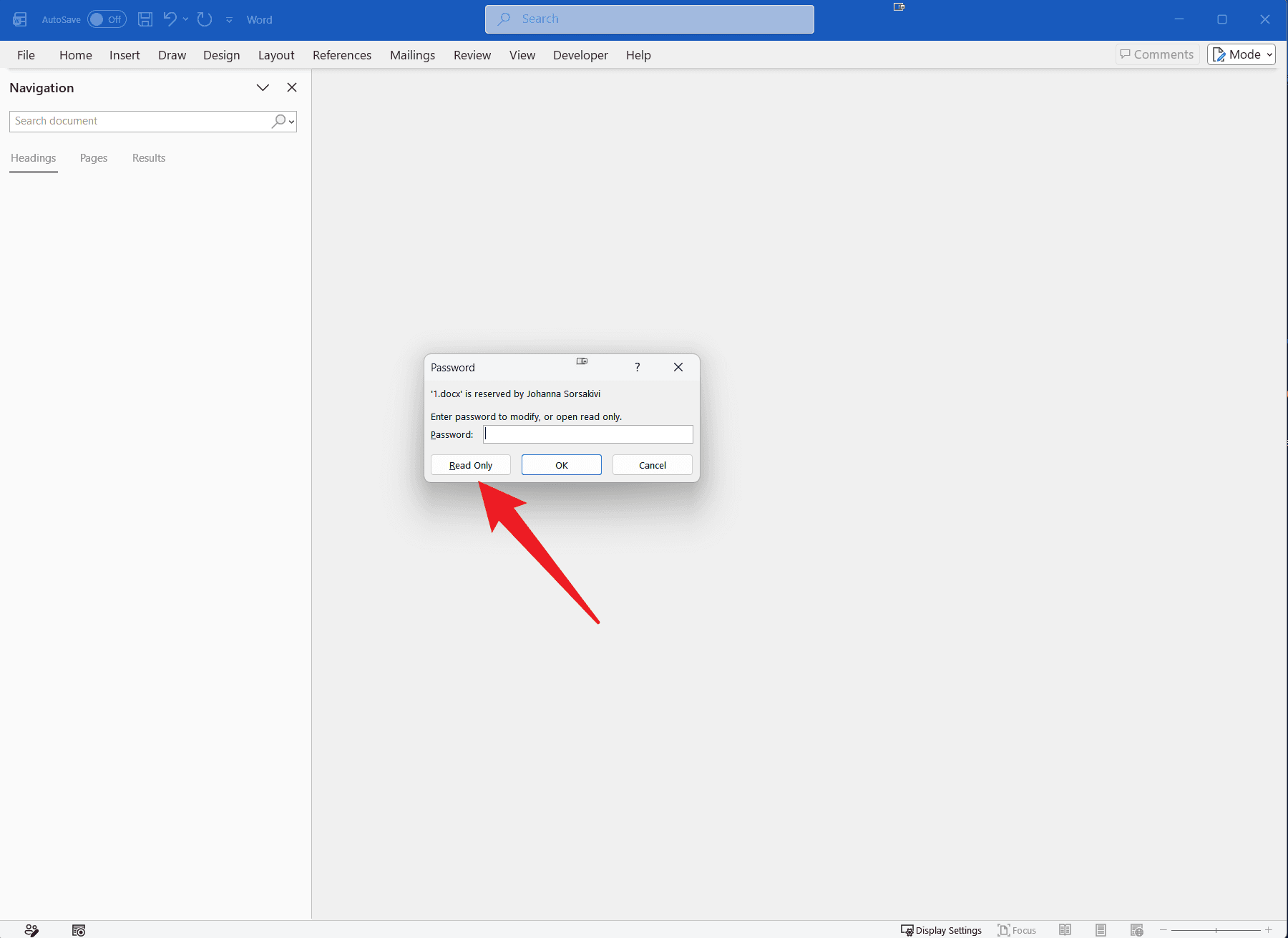Click OK in the Password dialog

[x=562, y=465]
